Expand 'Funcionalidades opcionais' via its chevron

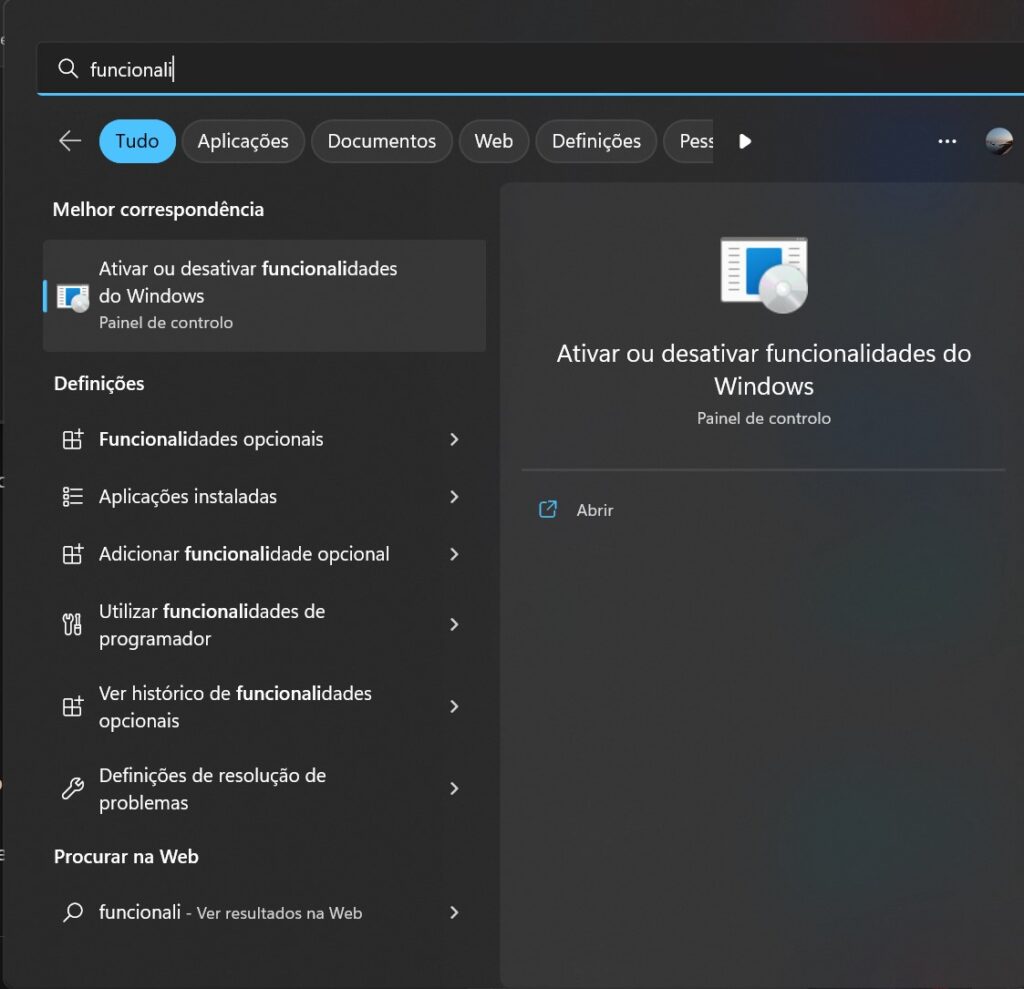click(455, 439)
